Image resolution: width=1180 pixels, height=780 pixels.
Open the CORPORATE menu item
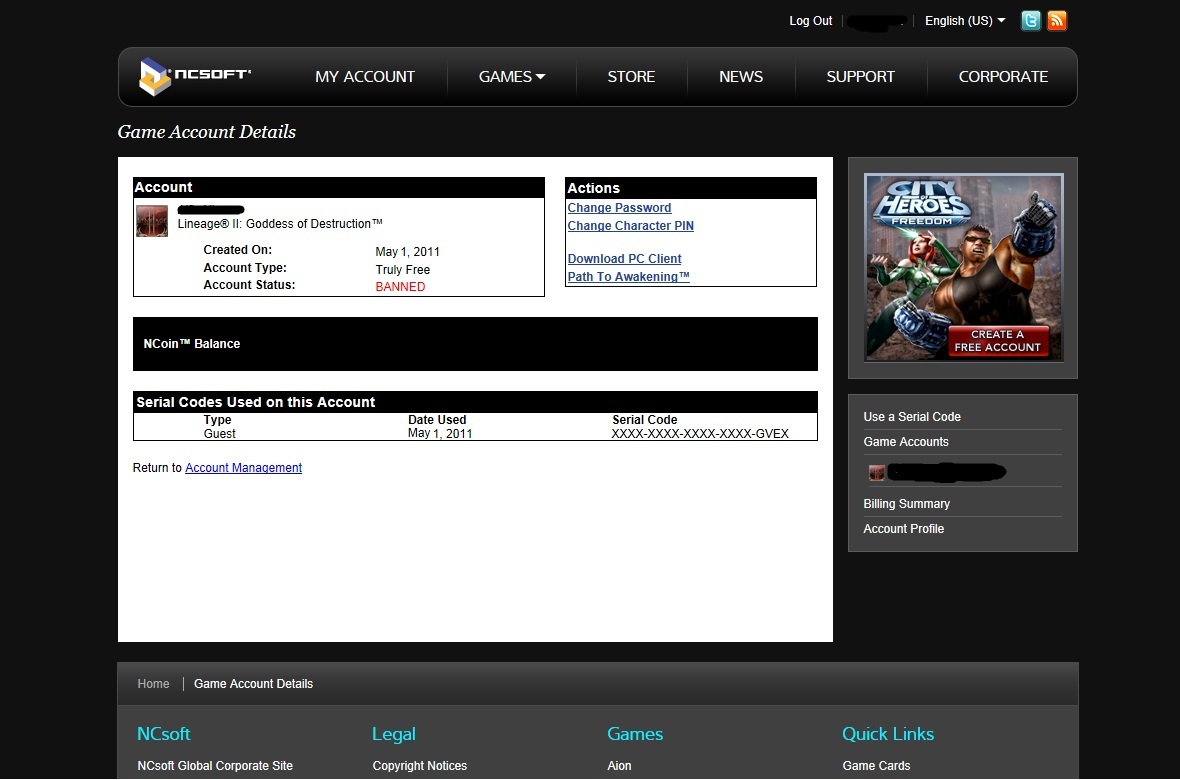click(x=1003, y=77)
